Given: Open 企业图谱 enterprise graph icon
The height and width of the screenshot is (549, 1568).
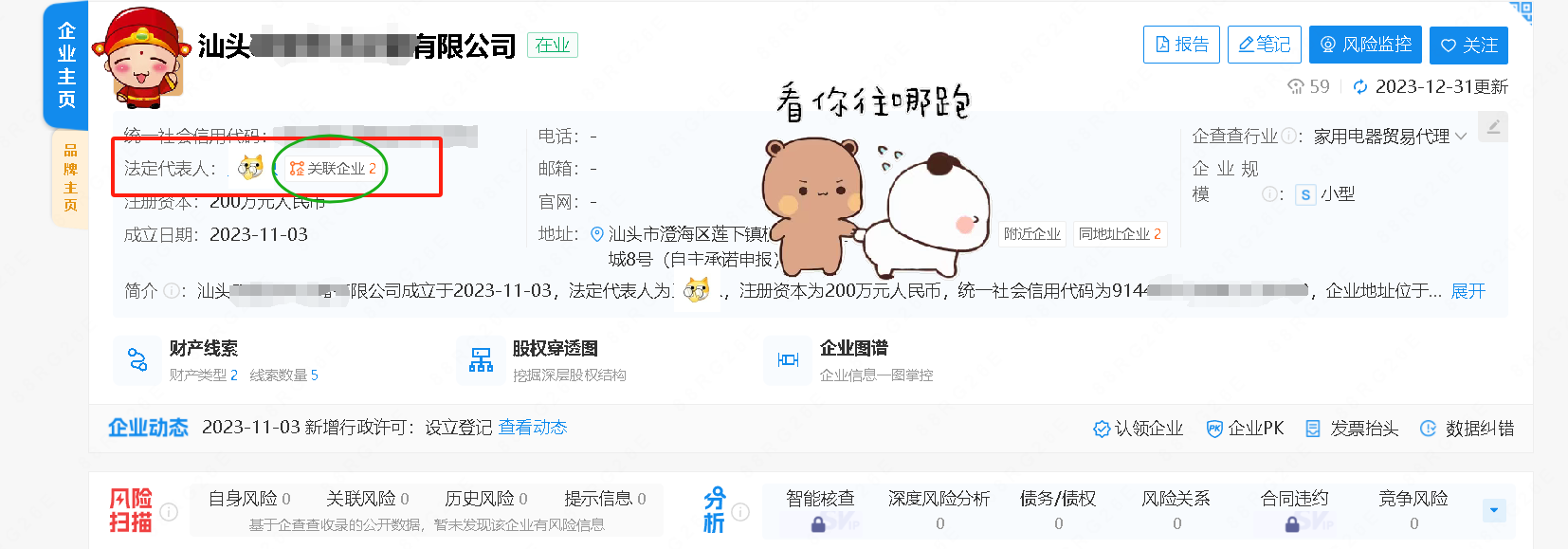Looking at the screenshot, I should pyautogui.click(x=788, y=360).
